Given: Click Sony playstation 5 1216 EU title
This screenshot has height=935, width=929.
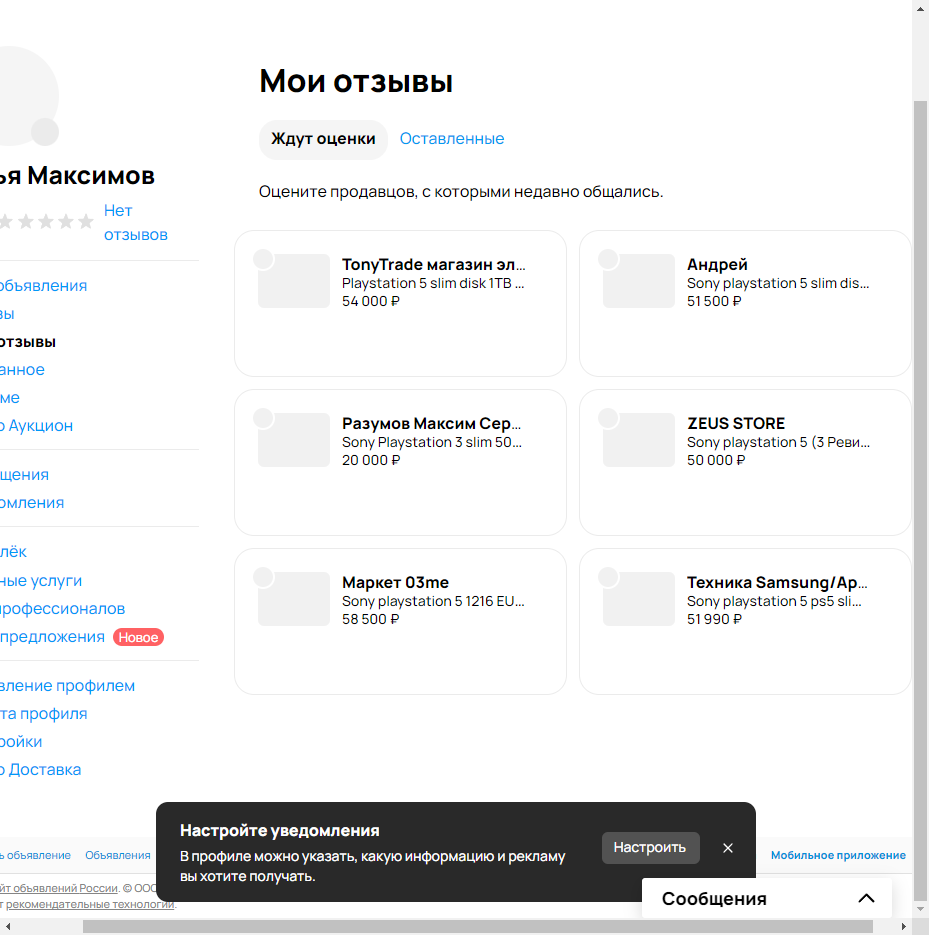Looking at the screenshot, I should click(x=433, y=601).
